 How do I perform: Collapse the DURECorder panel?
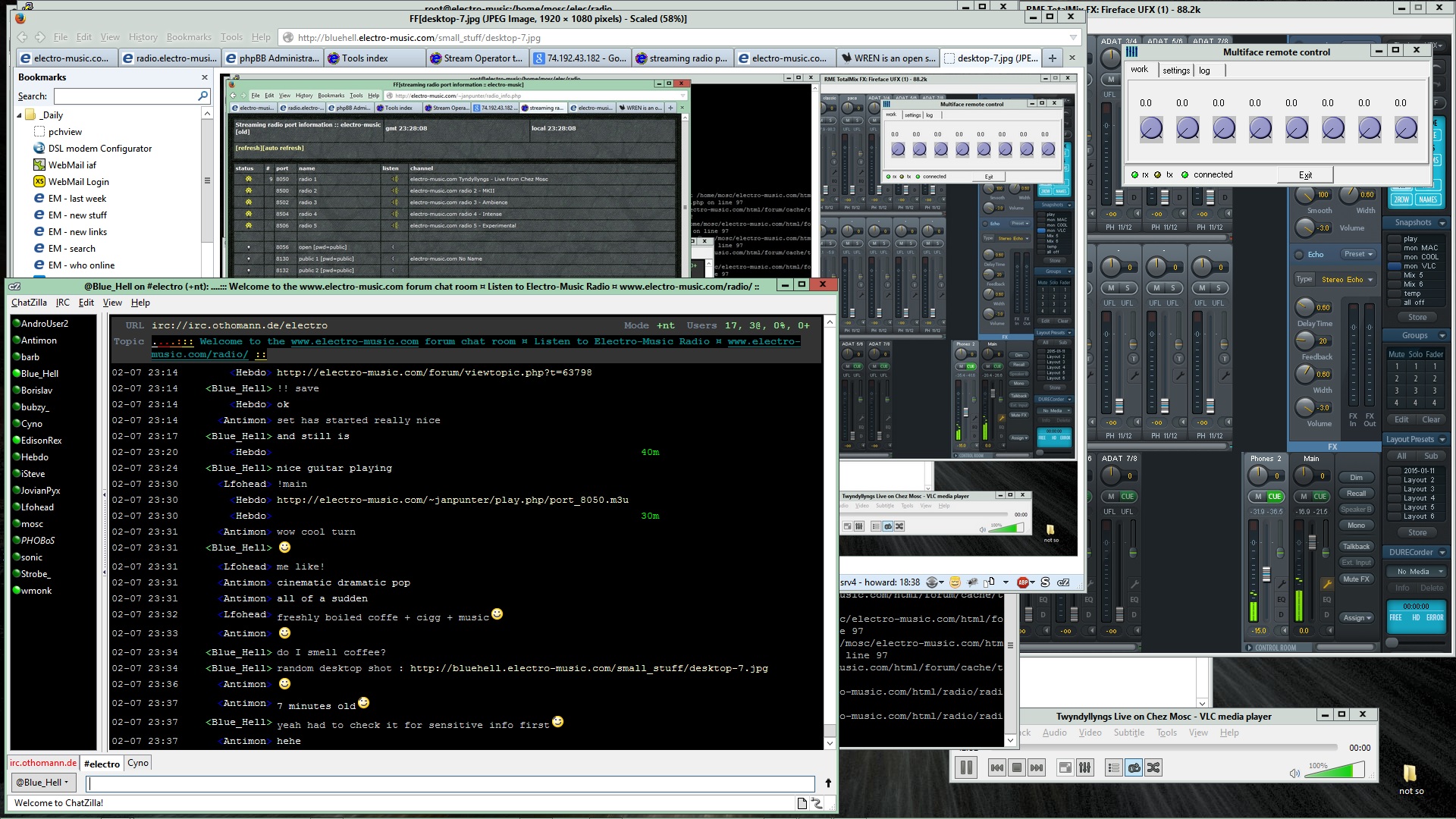(x=1442, y=553)
